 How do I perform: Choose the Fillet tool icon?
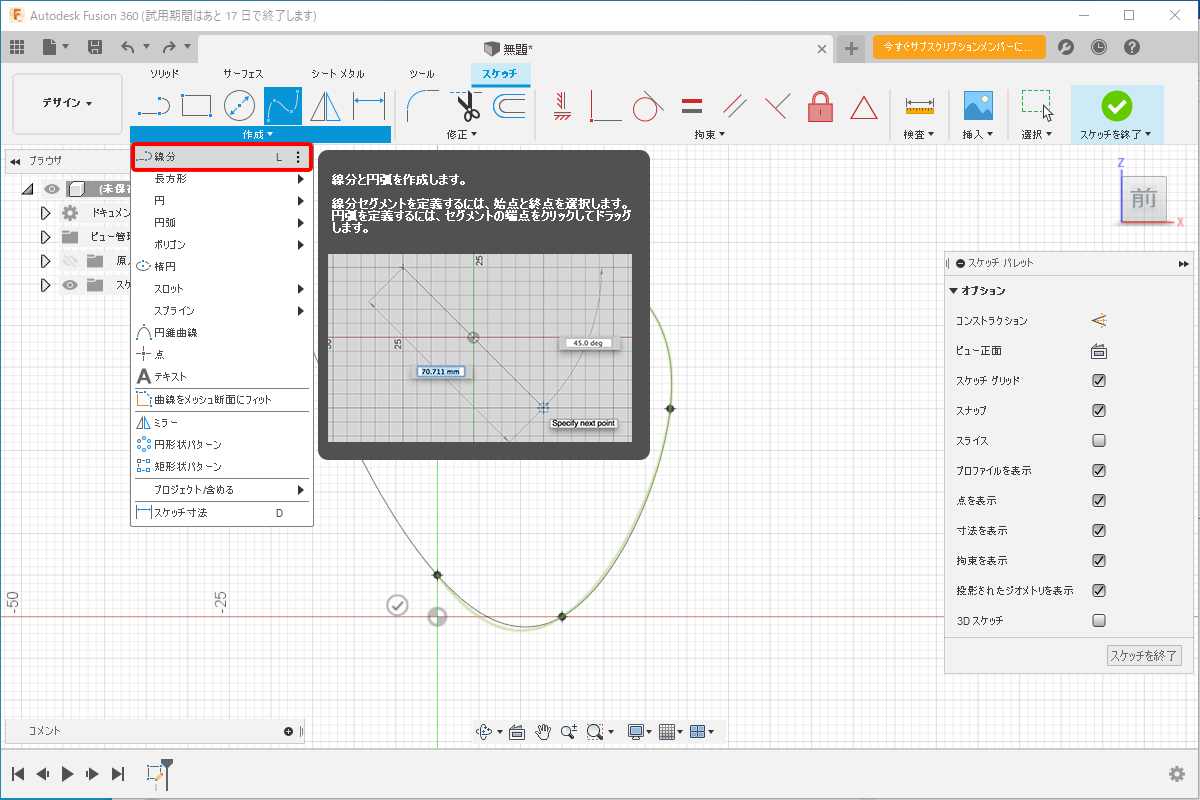coord(421,105)
